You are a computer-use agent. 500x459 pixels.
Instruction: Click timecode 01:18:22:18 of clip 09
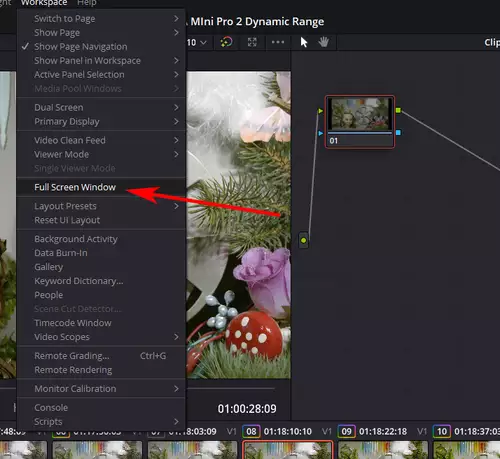(x=383, y=431)
